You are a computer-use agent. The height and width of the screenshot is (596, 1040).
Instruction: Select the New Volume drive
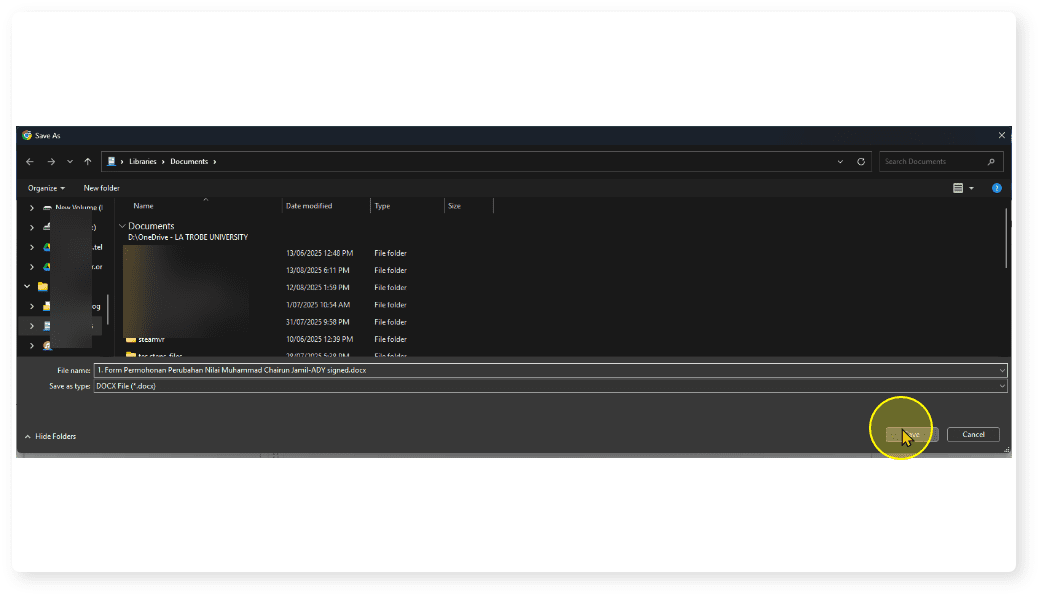pyautogui.click(x=79, y=208)
